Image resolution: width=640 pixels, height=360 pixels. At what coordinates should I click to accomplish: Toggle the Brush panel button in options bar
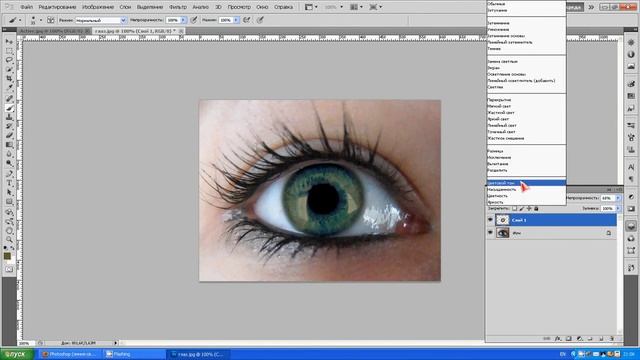click(x=51, y=20)
